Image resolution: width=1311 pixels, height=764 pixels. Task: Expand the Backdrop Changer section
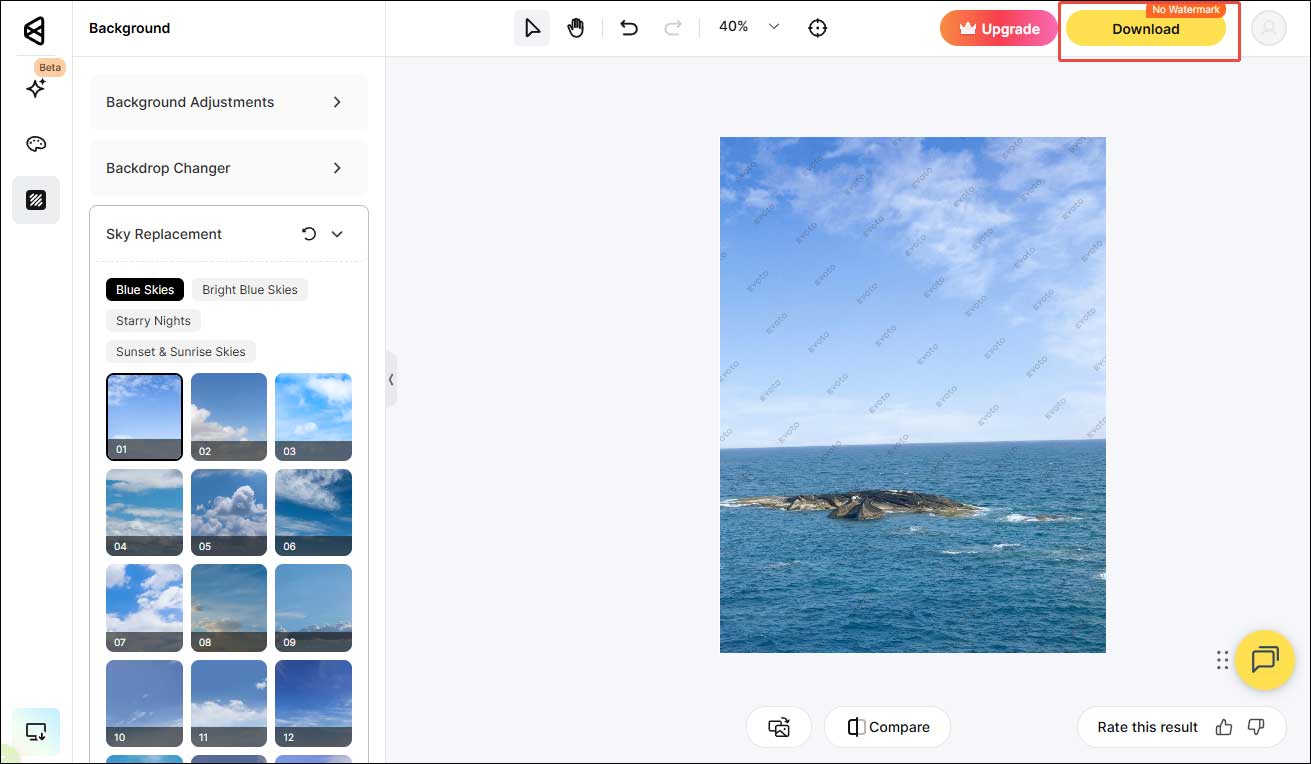click(229, 168)
